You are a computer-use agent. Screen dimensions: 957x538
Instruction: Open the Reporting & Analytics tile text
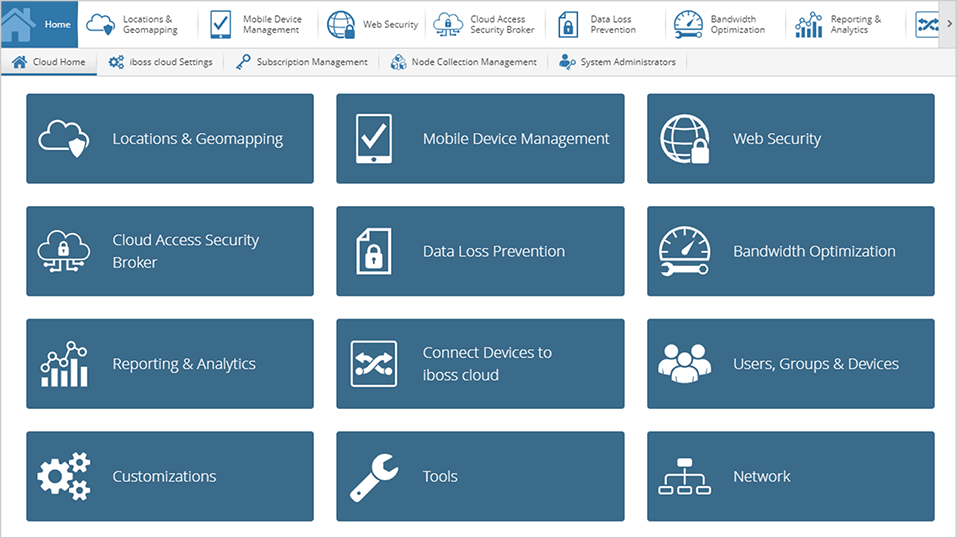(184, 364)
